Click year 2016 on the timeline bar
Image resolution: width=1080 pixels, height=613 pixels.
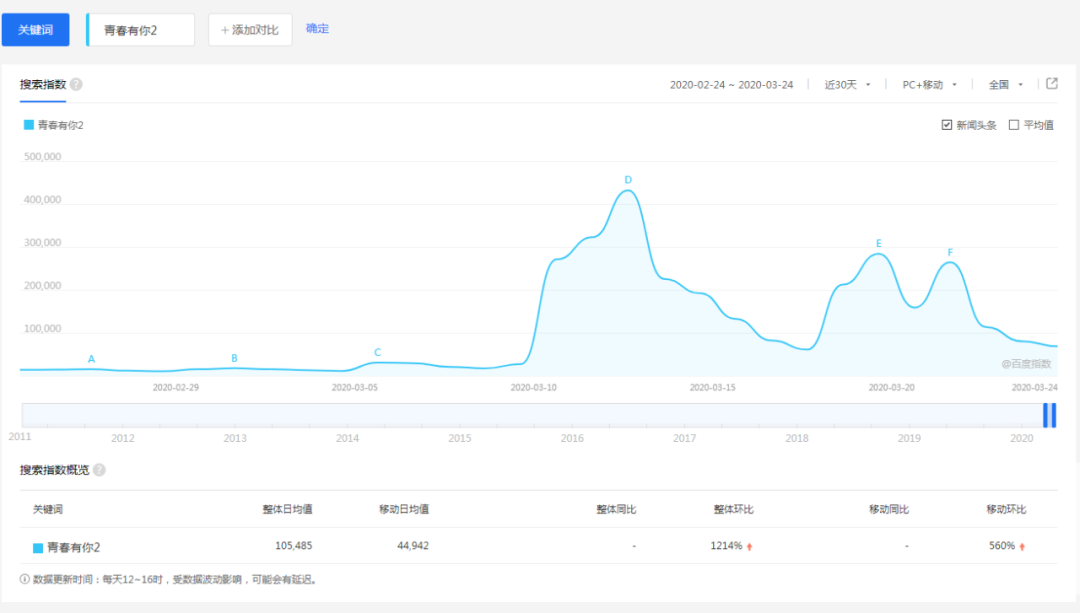coord(572,438)
